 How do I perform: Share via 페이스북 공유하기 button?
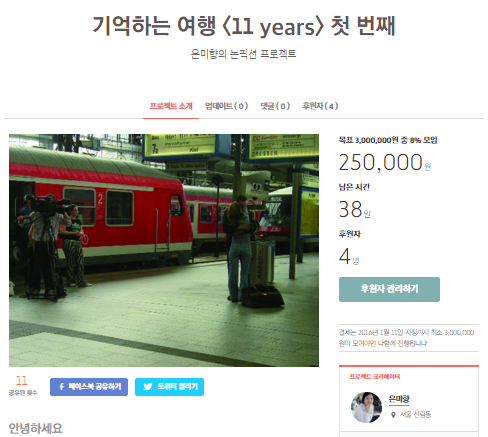click(89, 387)
